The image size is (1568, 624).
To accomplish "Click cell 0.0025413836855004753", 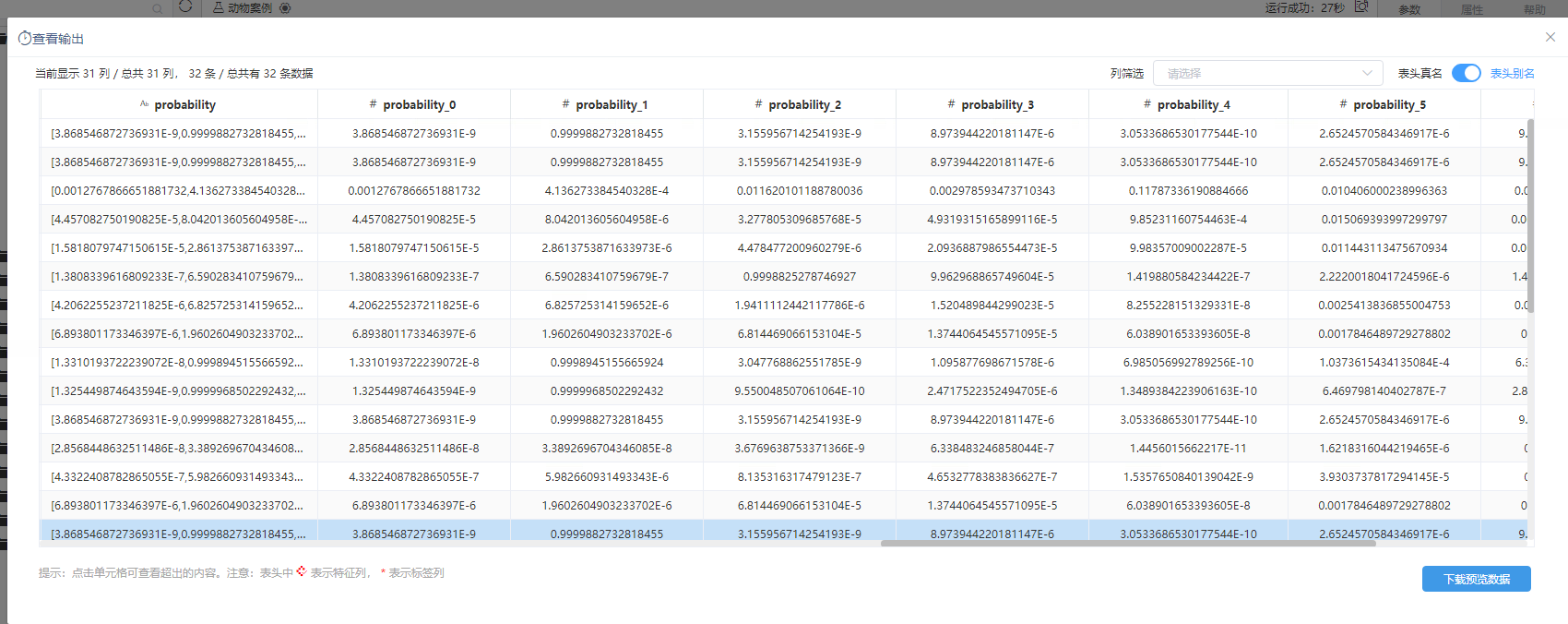I will point(1384,305).
